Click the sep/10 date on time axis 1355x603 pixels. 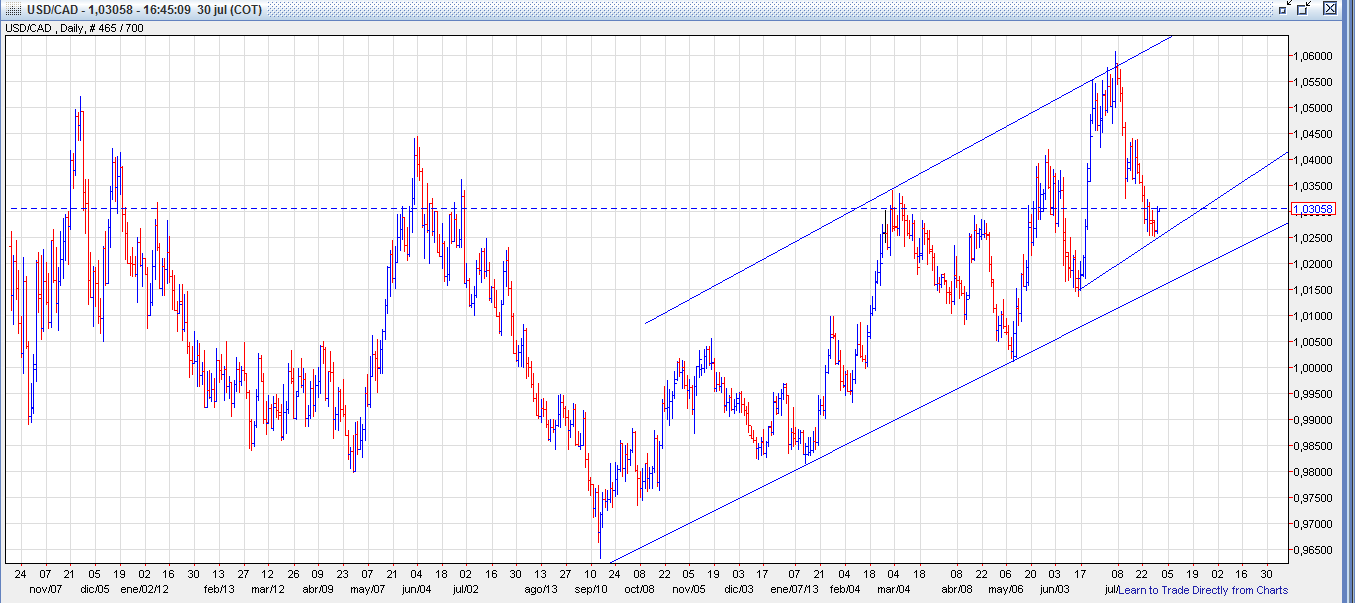pos(586,590)
